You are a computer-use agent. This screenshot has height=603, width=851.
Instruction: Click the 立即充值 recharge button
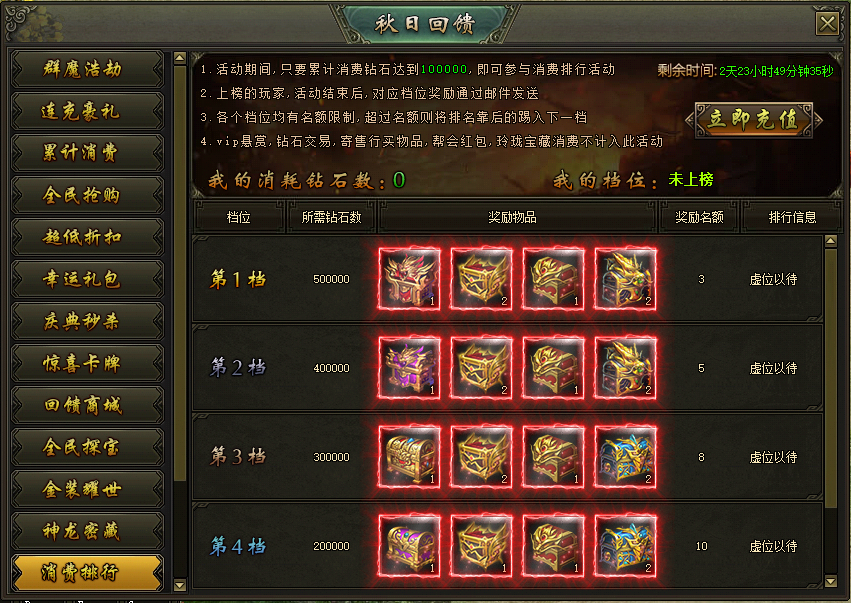(x=754, y=120)
